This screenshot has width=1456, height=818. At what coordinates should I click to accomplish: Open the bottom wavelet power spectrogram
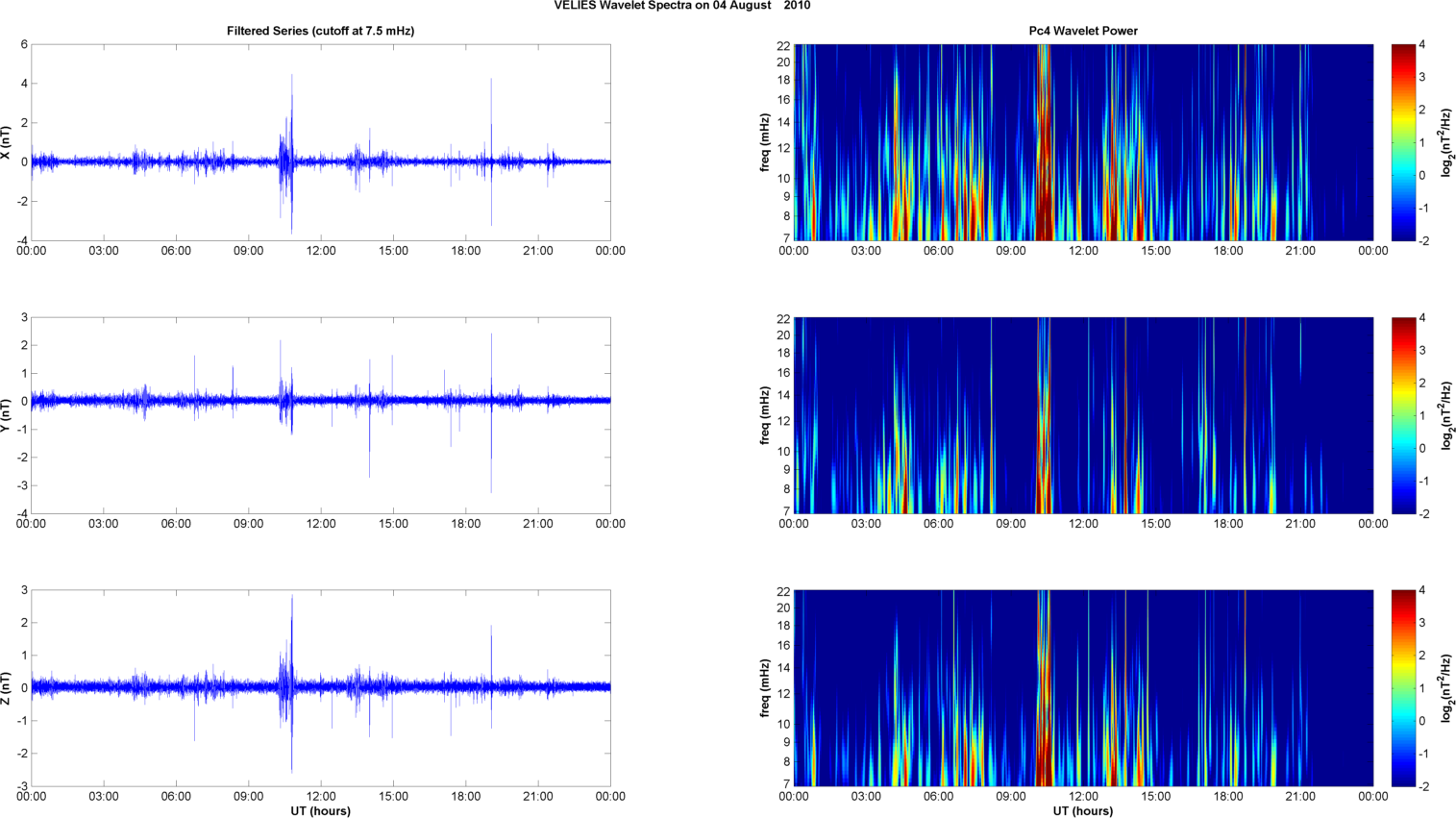coord(1083,688)
